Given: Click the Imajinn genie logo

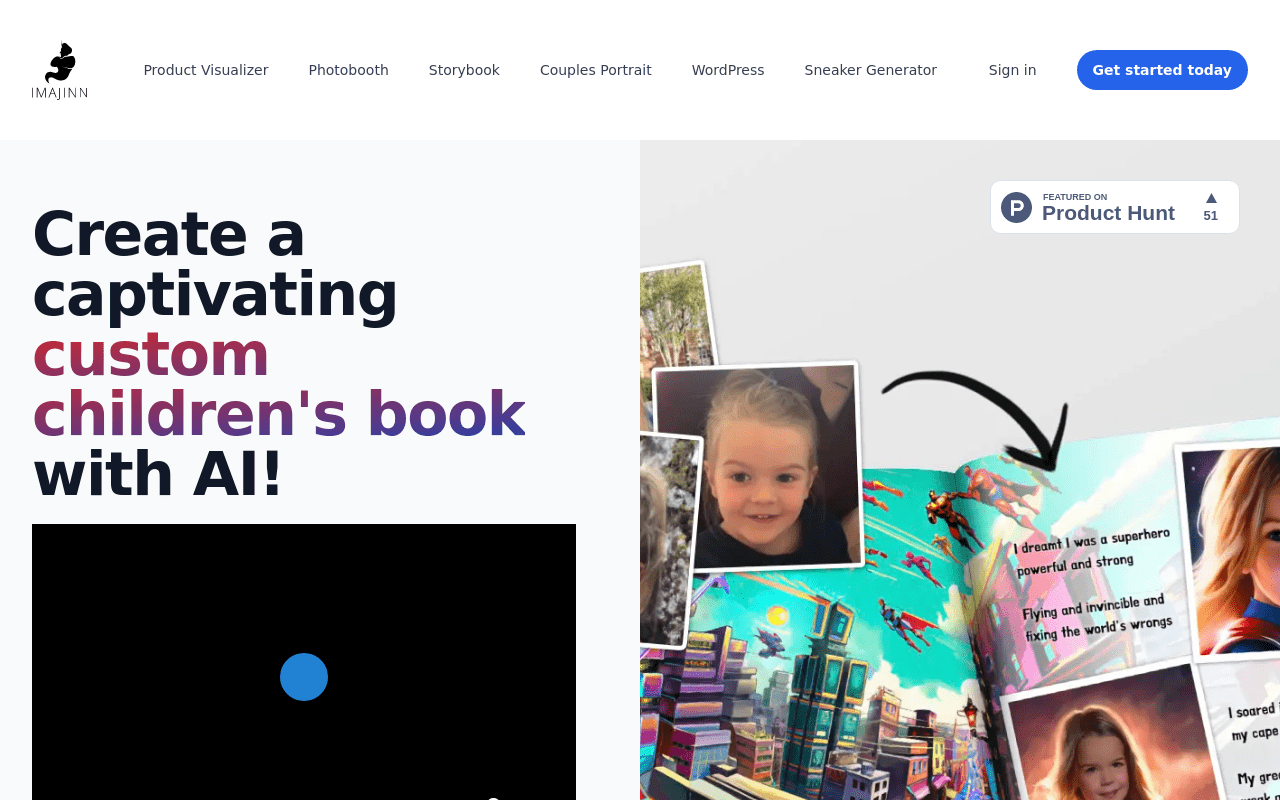Looking at the screenshot, I should (x=59, y=70).
